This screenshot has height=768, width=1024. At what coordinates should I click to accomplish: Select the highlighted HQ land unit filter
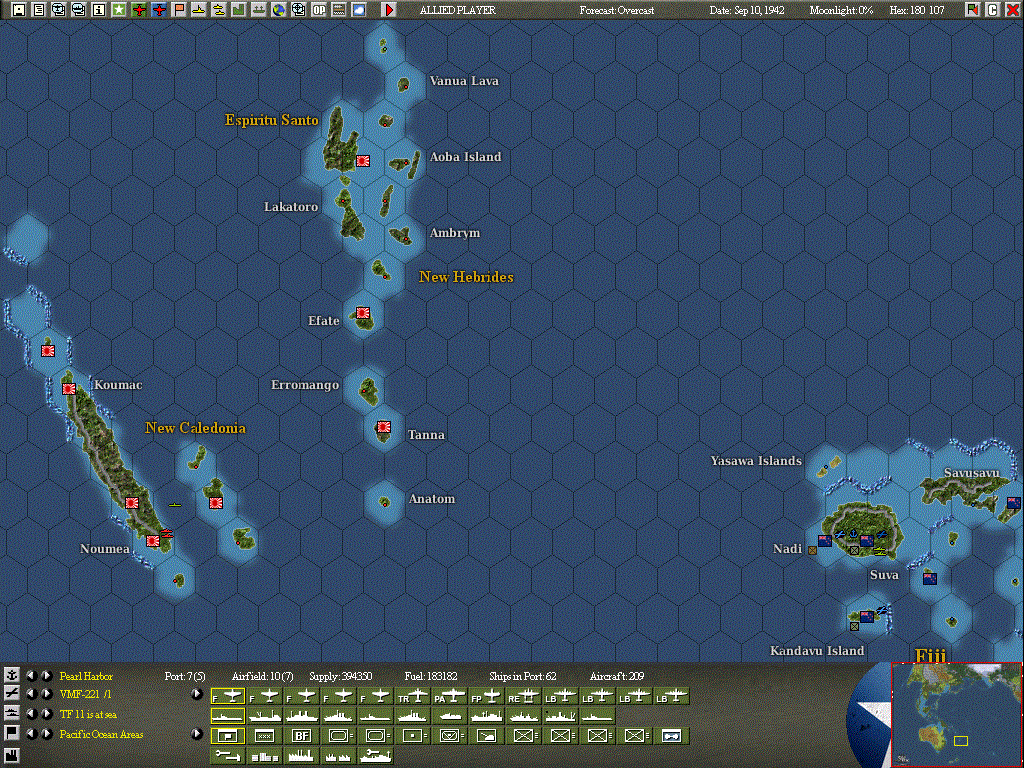228,736
